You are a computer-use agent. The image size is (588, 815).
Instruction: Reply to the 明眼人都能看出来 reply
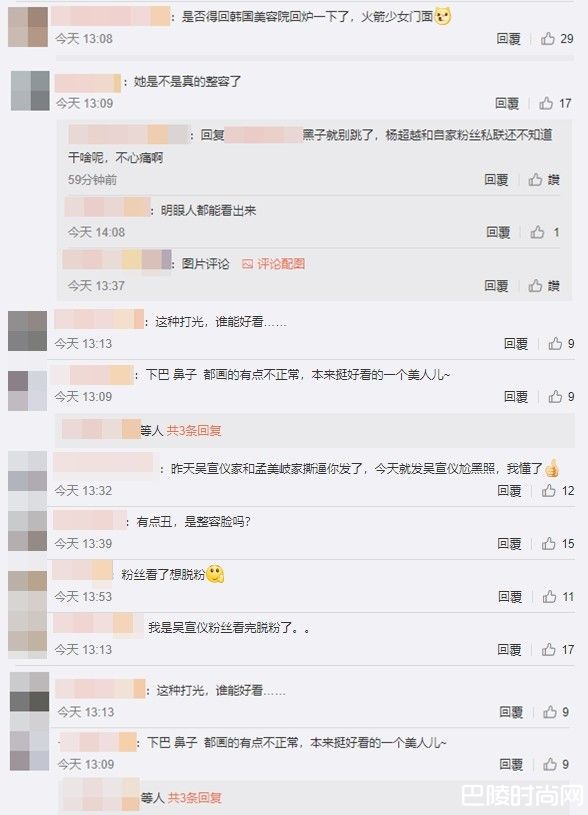pos(498,232)
